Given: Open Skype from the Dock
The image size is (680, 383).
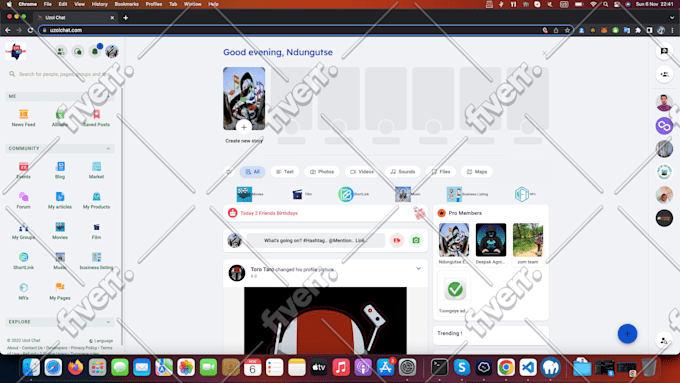Looking at the screenshot, I should tap(462, 367).
